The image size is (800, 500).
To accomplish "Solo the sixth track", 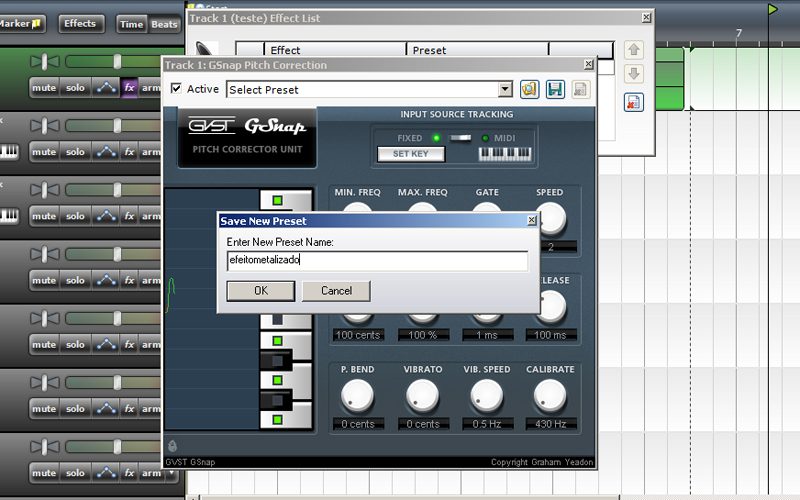I will coord(75,409).
